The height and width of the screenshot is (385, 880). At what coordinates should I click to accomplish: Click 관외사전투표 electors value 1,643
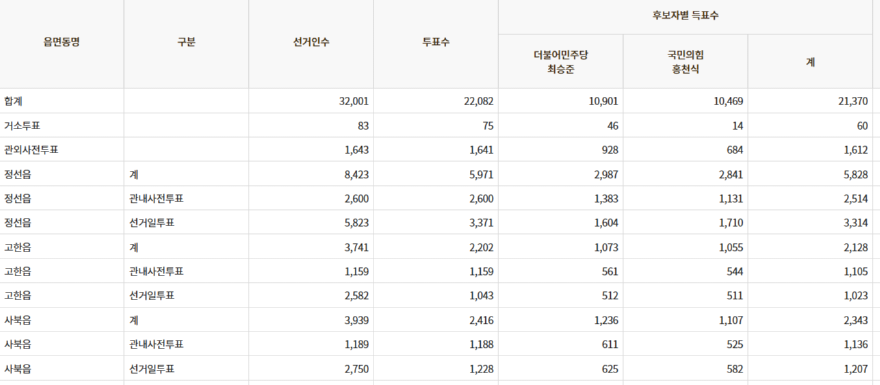(x=356, y=150)
